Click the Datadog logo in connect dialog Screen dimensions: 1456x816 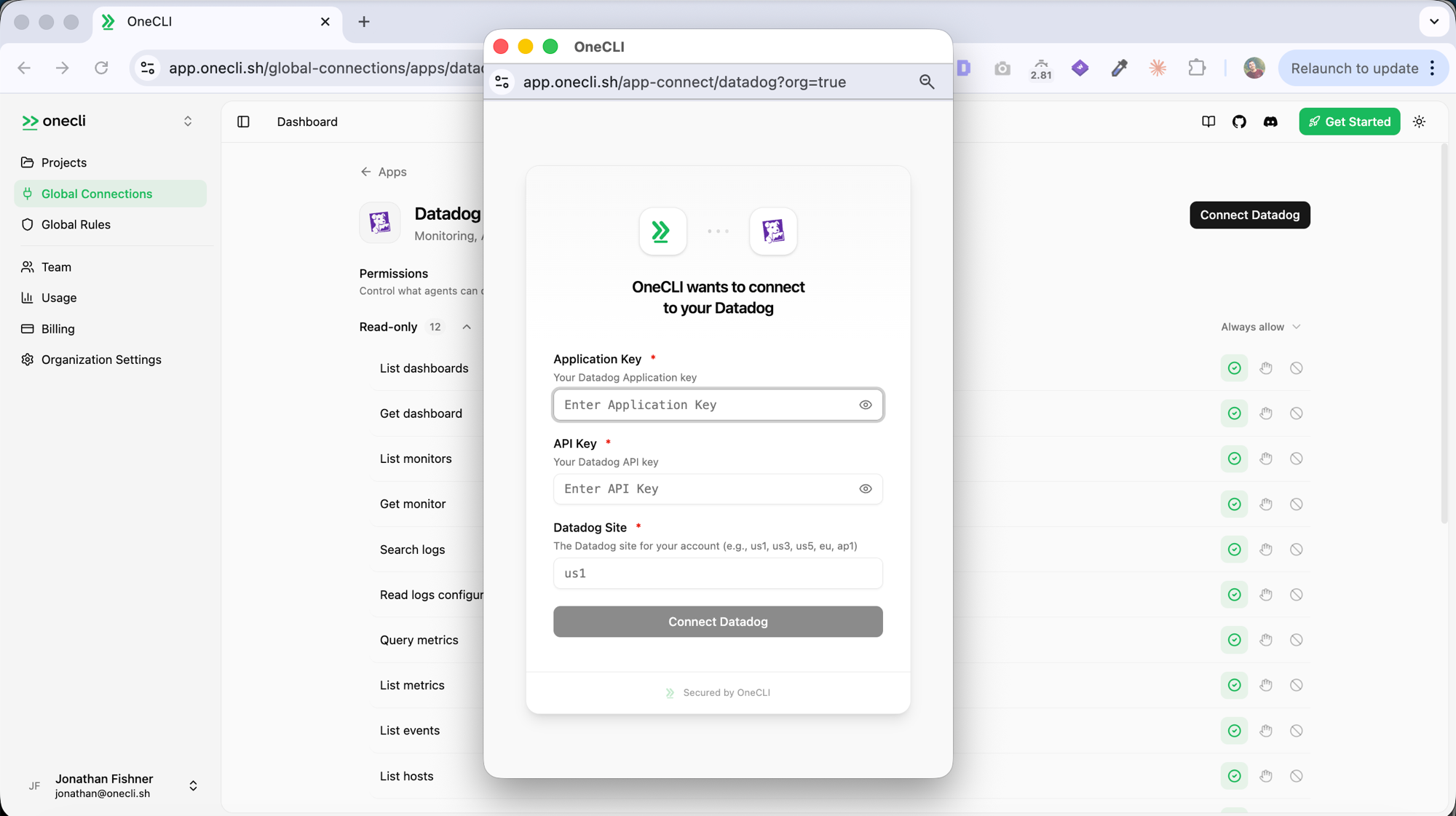pos(773,231)
